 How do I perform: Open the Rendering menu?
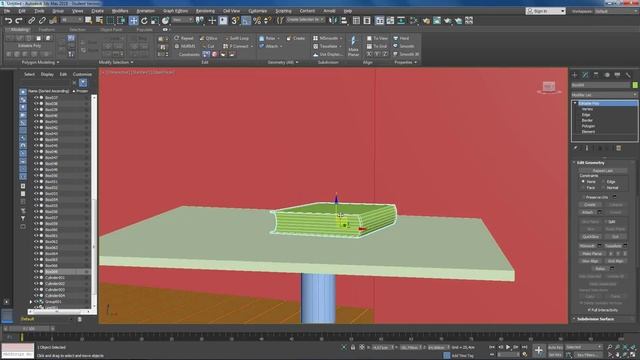tap(205, 11)
